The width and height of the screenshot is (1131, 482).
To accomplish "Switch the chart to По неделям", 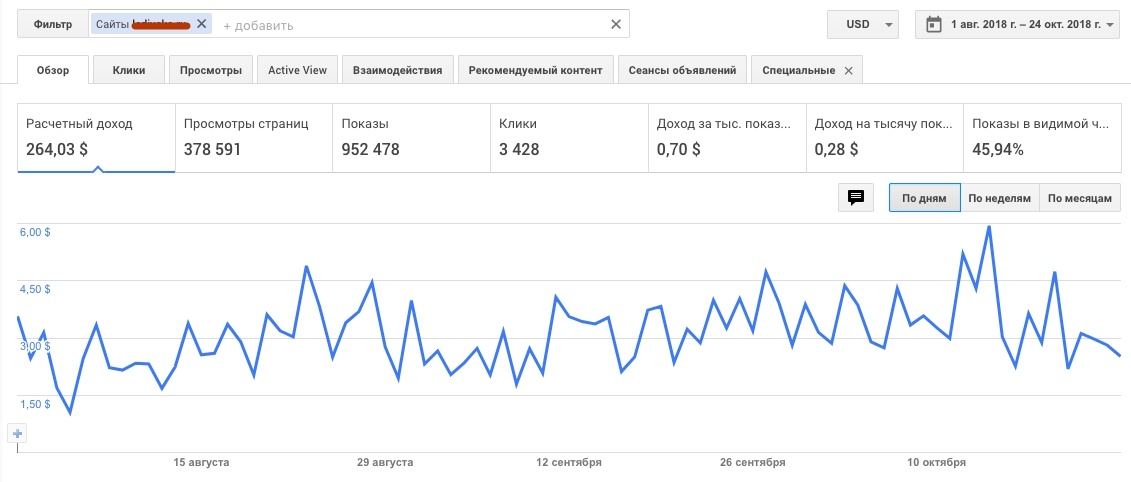I will (x=1000, y=198).
